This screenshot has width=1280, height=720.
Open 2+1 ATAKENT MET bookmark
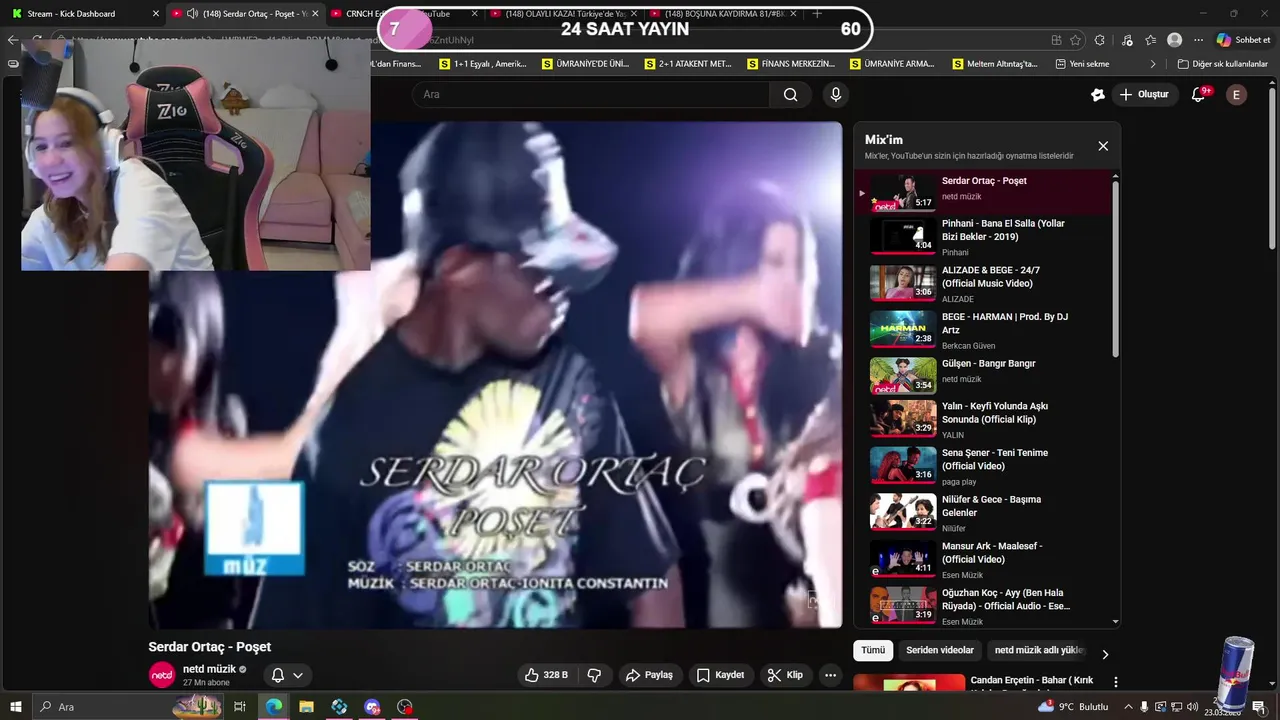coord(687,64)
